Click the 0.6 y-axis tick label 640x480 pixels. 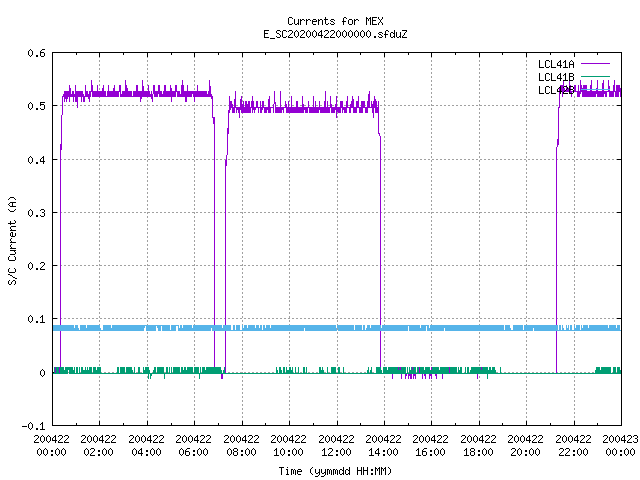coord(36,53)
